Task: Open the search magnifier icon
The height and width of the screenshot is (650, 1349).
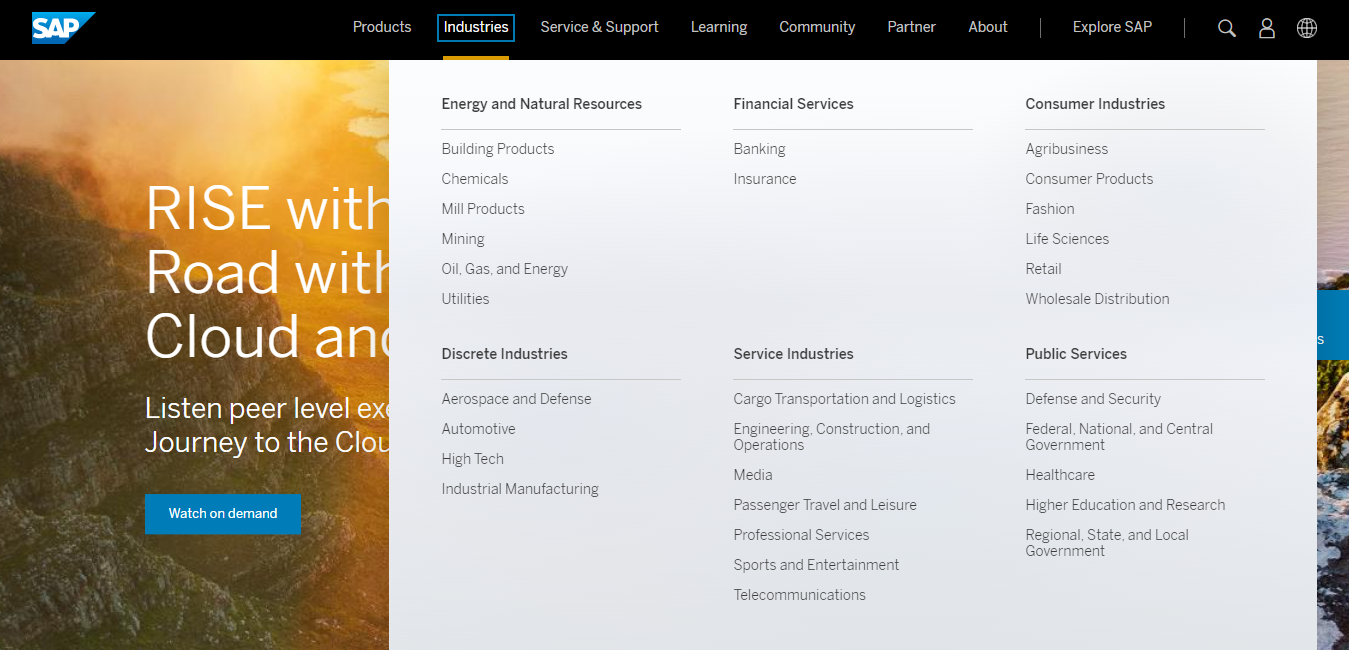Action: (x=1226, y=28)
